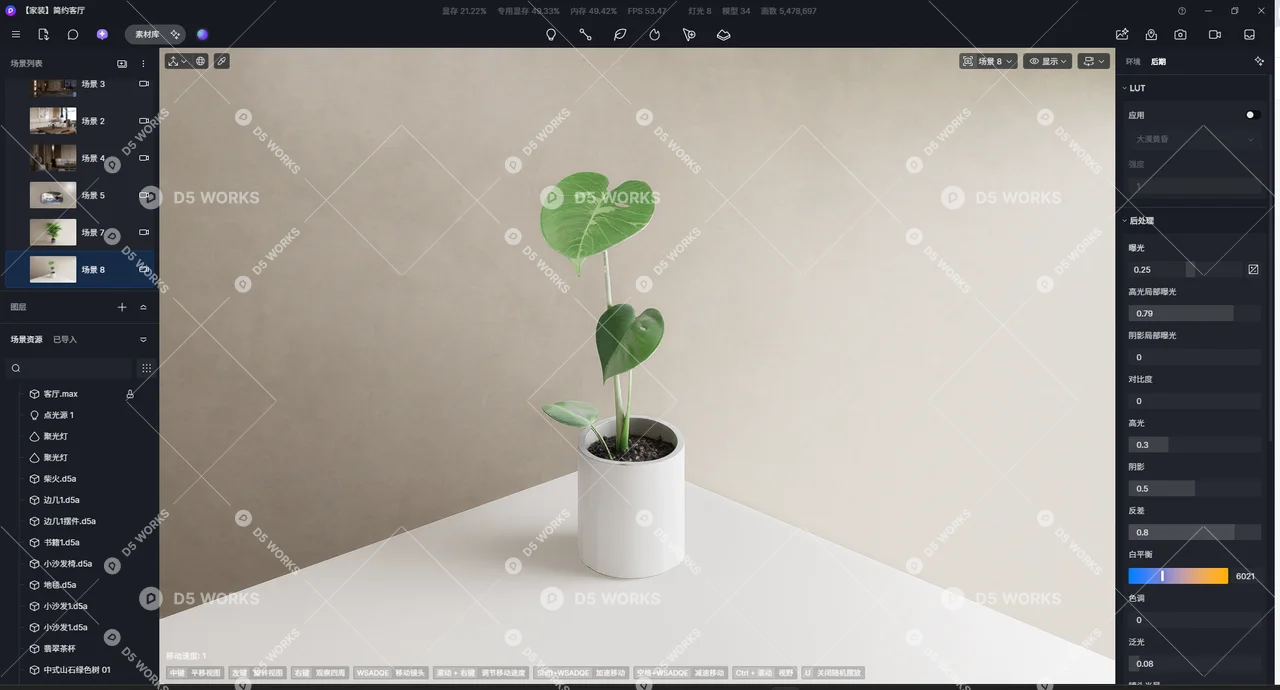The height and width of the screenshot is (690, 1280).
Task: Adjust the 高光局部曝光 slider
Action: tap(1195, 313)
